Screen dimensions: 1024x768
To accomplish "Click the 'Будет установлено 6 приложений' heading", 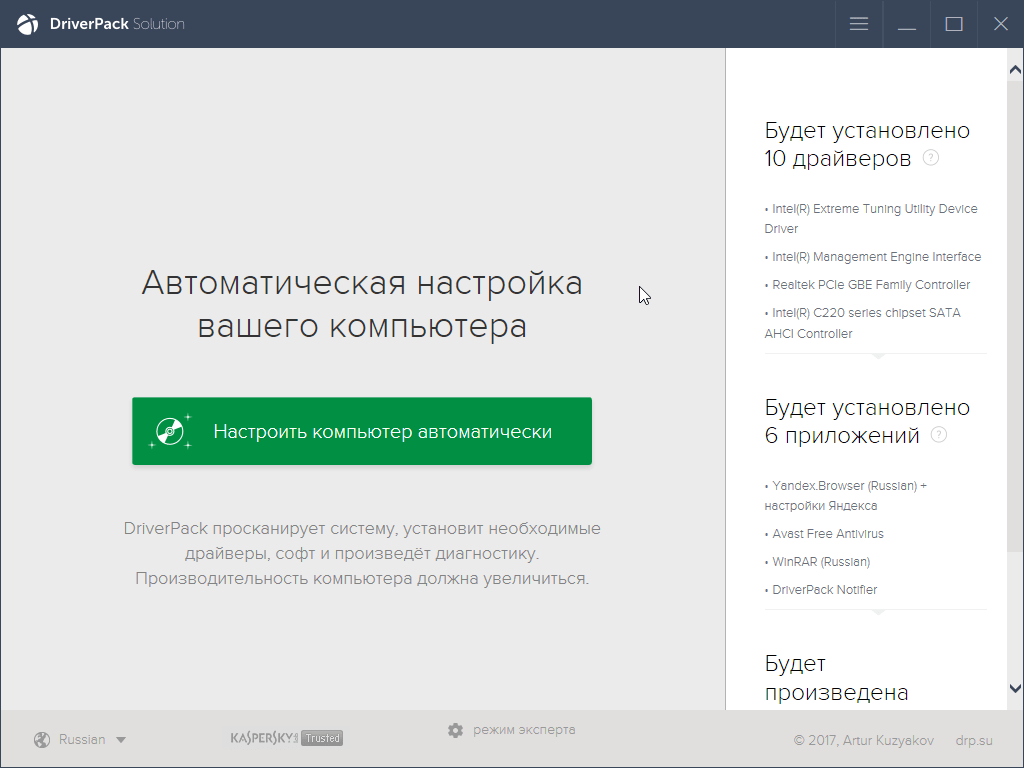I will click(x=867, y=421).
